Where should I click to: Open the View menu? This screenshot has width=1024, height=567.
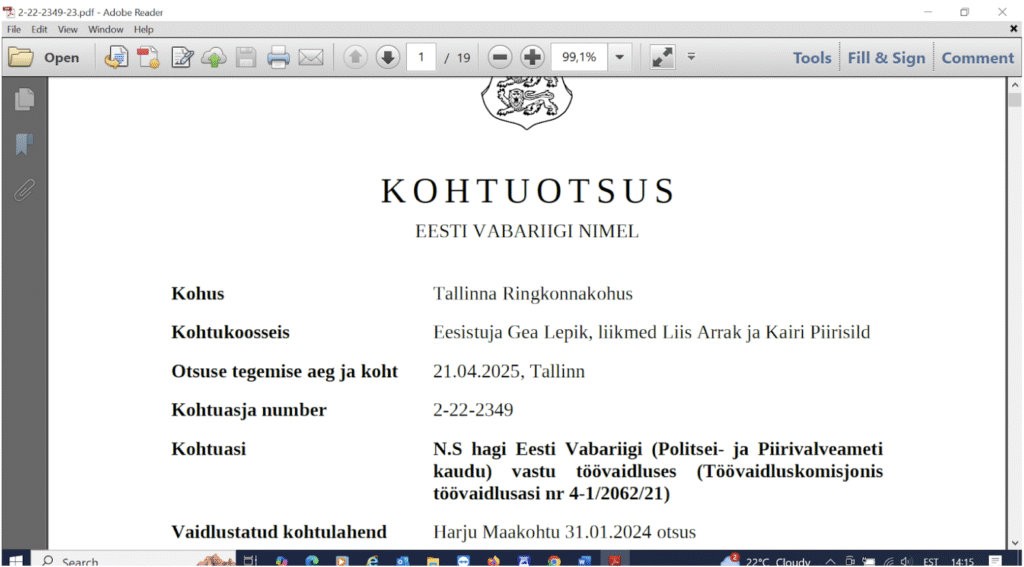[x=67, y=29]
